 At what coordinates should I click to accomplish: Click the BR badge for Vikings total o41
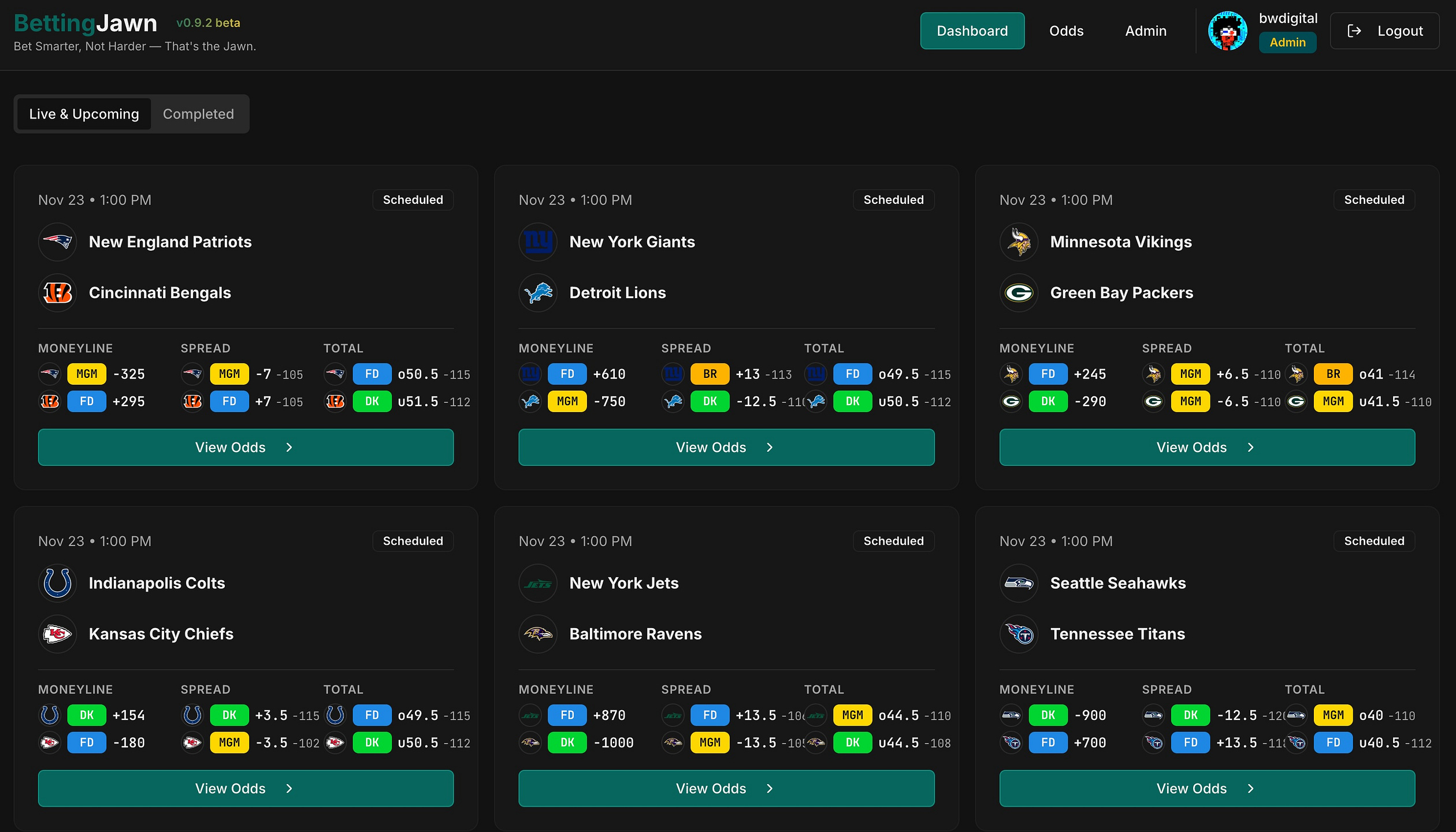pyautogui.click(x=1334, y=374)
